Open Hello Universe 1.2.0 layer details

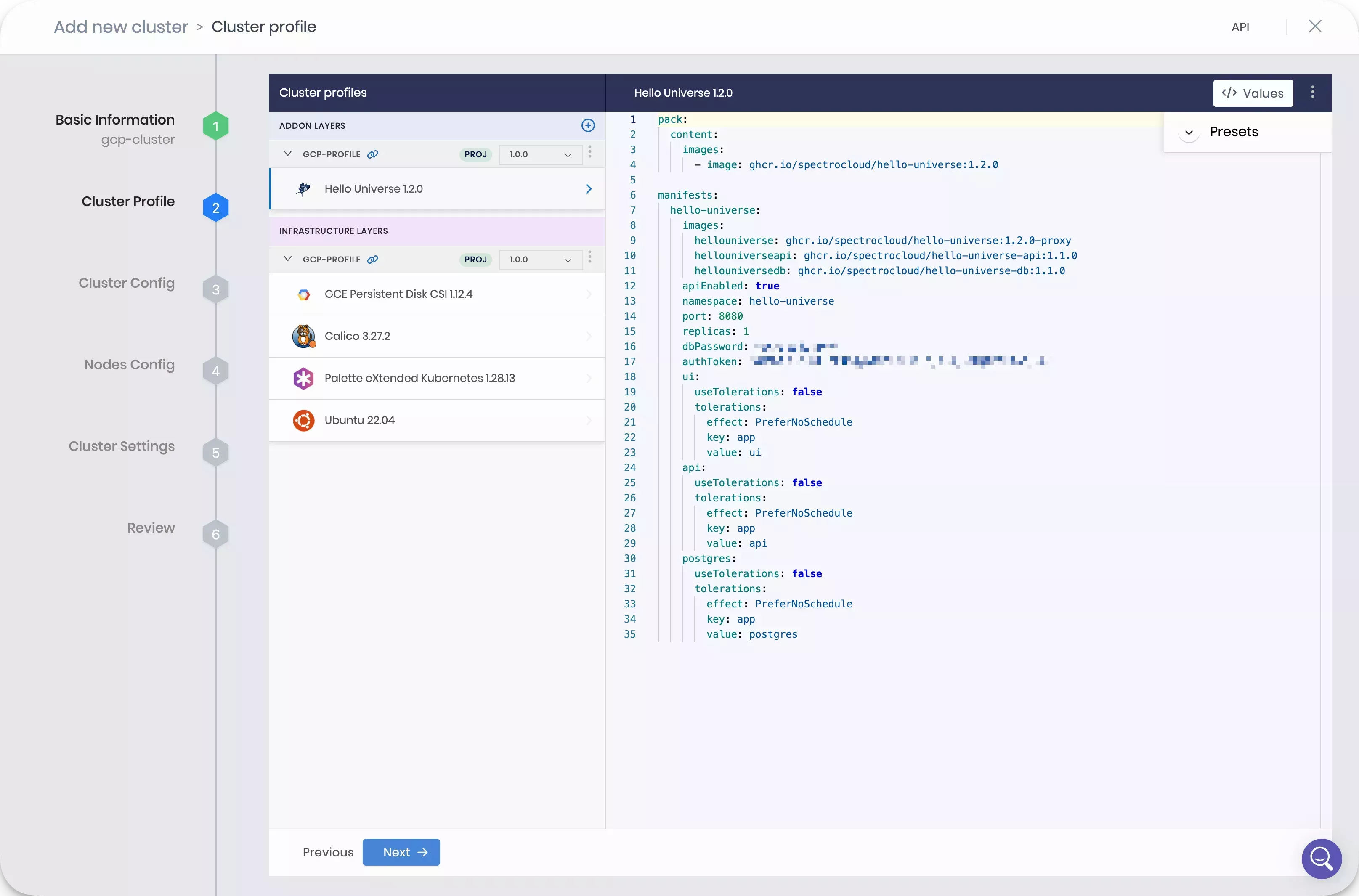(x=589, y=188)
